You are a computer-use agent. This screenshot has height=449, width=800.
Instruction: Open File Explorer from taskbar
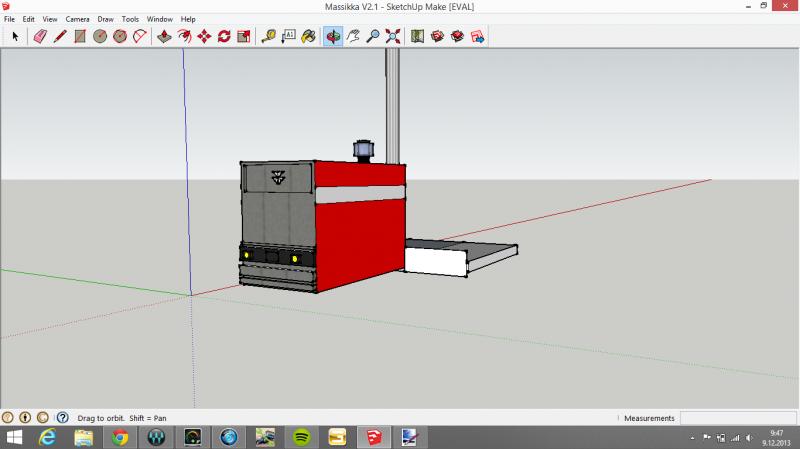[84, 437]
